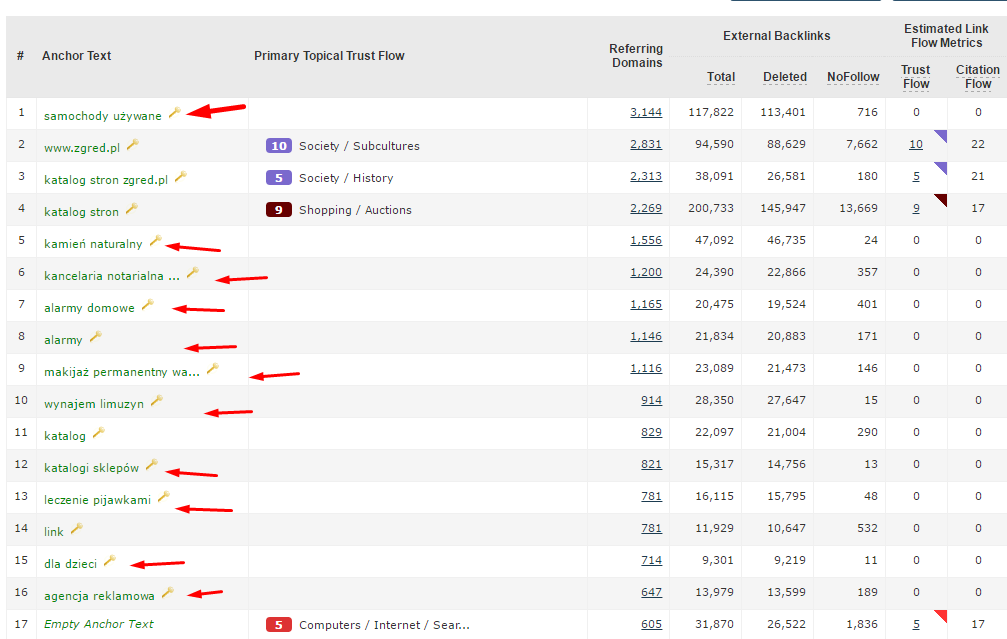Click the key icon beside 'kancelaria notarialna ...'
The height and width of the screenshot is (639, 1007).
click(193, 273)
